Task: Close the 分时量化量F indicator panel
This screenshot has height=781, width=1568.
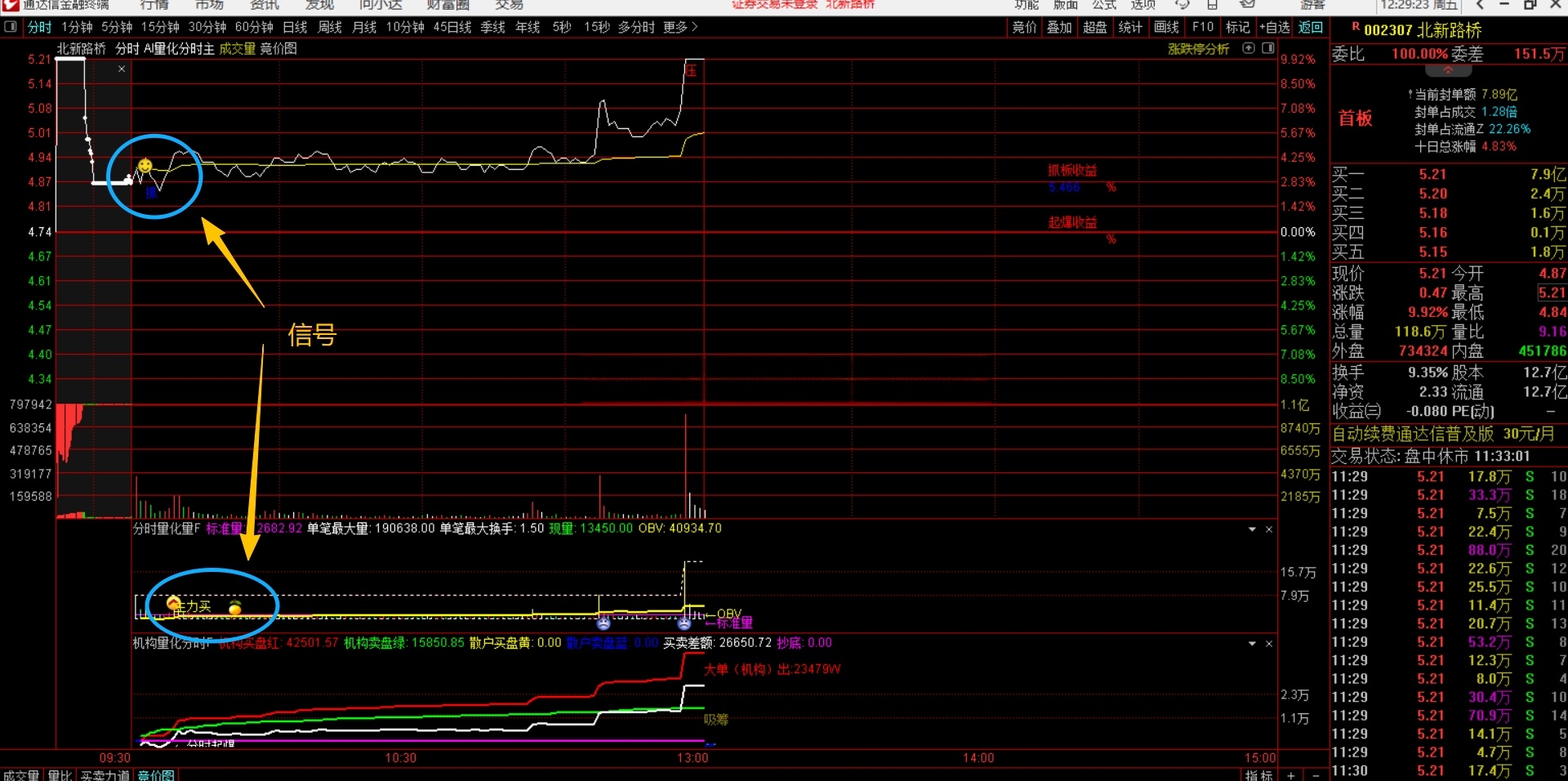Action: [1269, 529]
